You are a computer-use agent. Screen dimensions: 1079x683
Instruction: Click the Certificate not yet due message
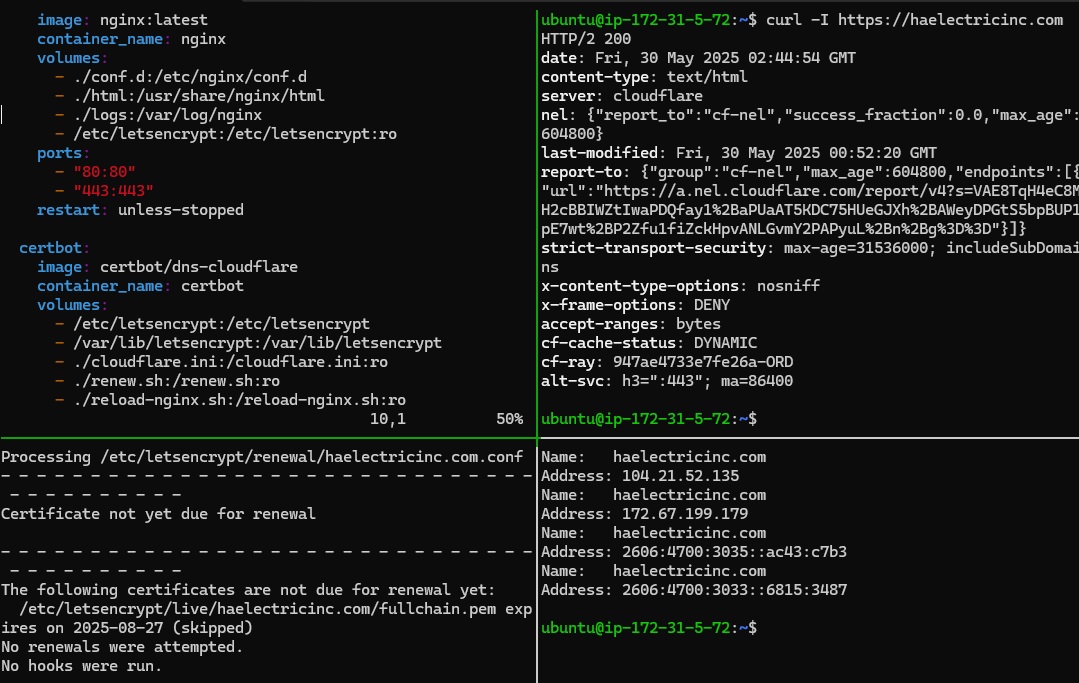[158, 514]
